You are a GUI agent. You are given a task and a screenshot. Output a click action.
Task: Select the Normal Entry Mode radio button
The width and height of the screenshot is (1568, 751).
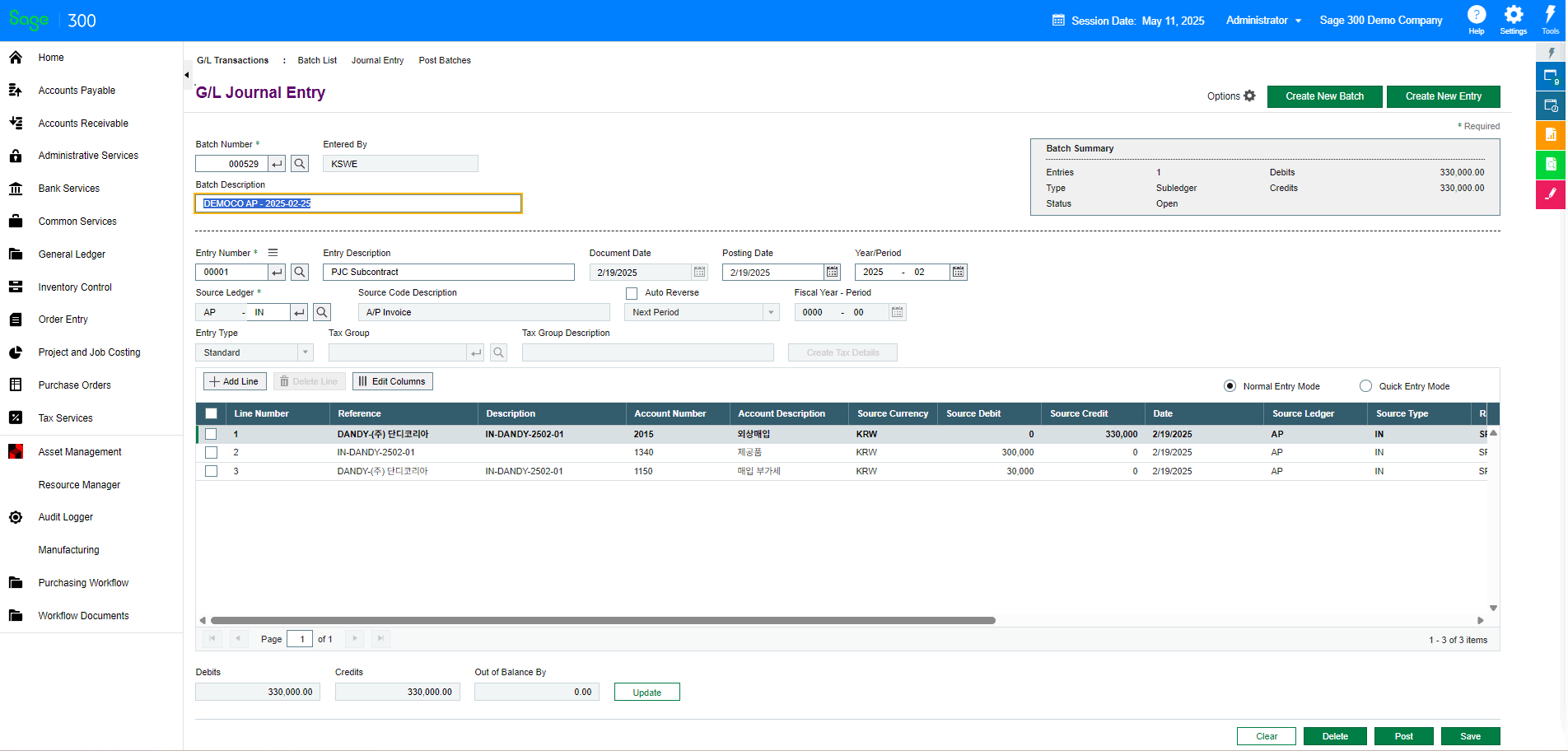tap(1230, 386)
